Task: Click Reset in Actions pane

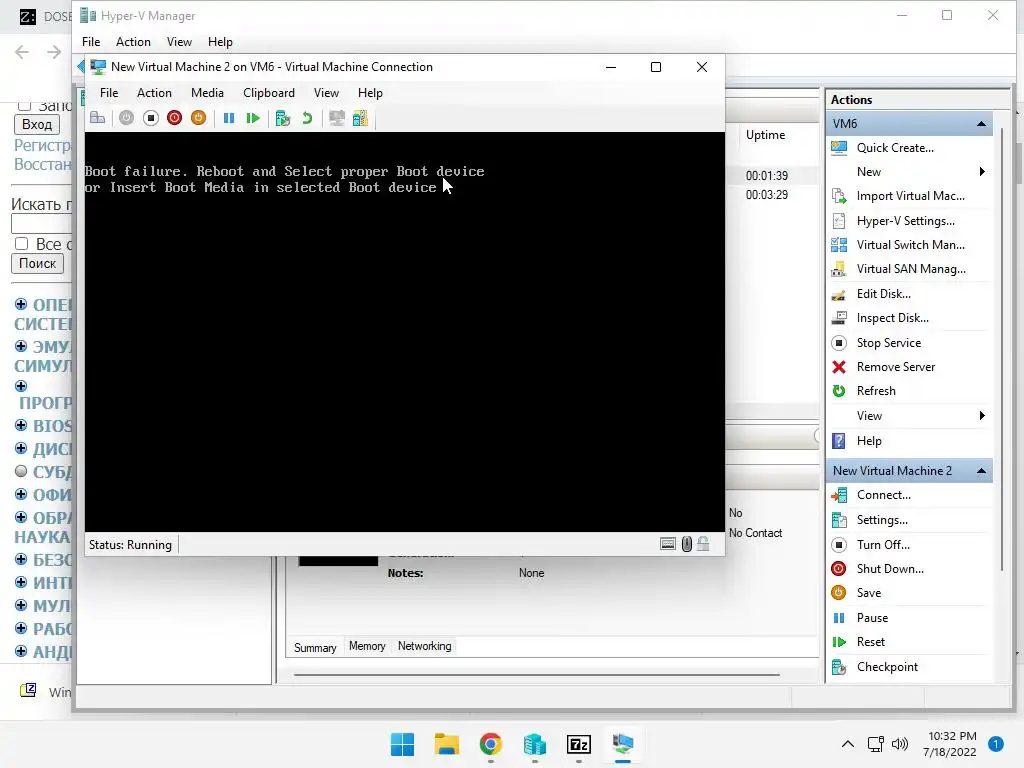Action: 871,642
